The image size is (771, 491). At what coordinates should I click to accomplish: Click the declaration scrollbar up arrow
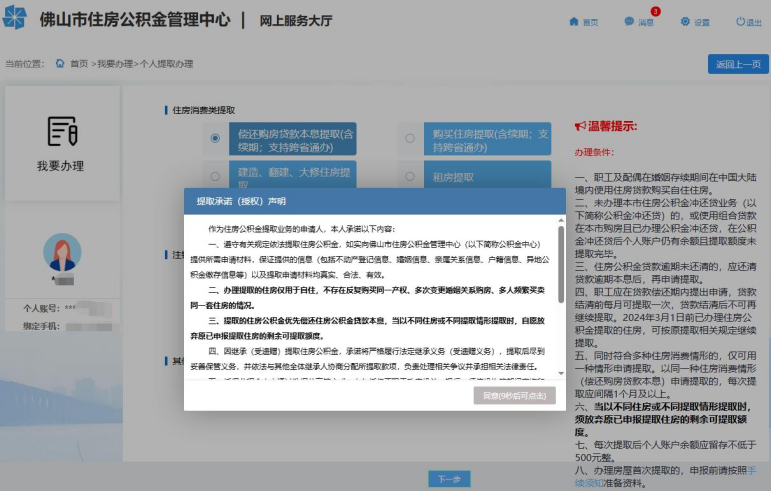pyautogui.click(x=561, y=221)
